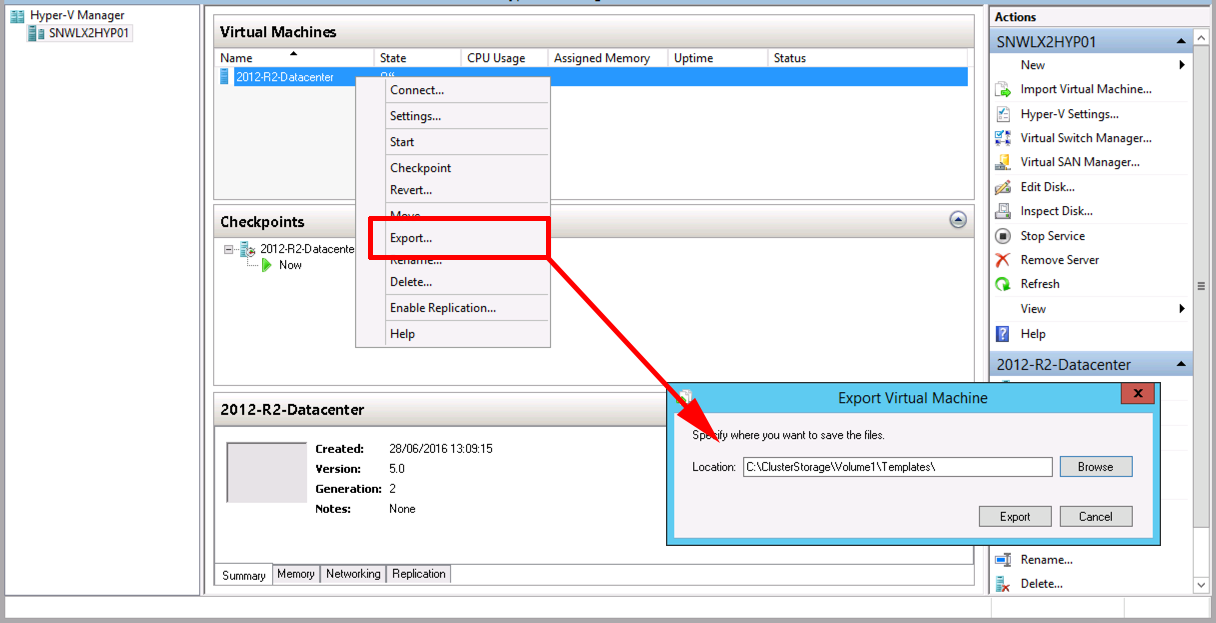
Task: Click the Import Virtual Machine icon
Action: 1003,89
